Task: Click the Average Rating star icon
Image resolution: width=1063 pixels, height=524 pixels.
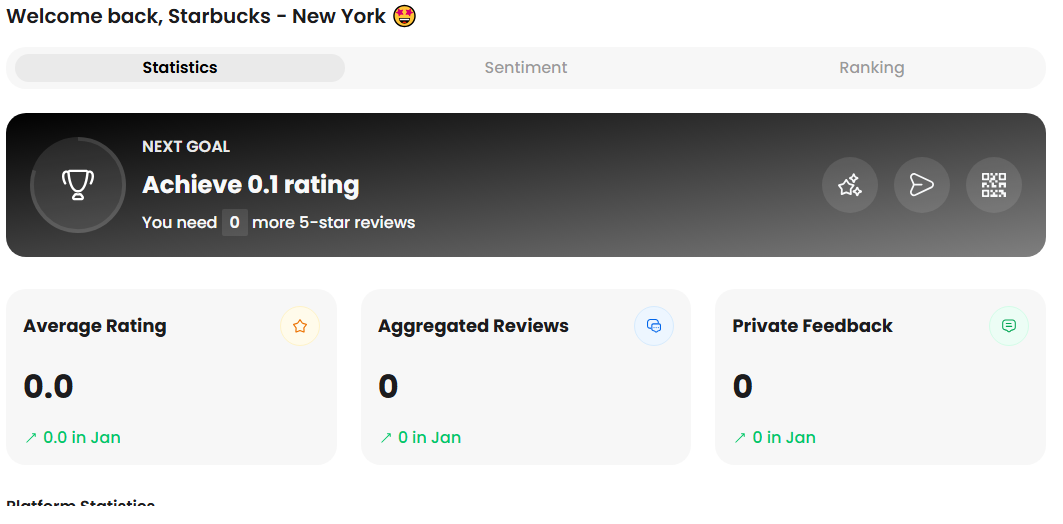Action: tap(300, 326)
